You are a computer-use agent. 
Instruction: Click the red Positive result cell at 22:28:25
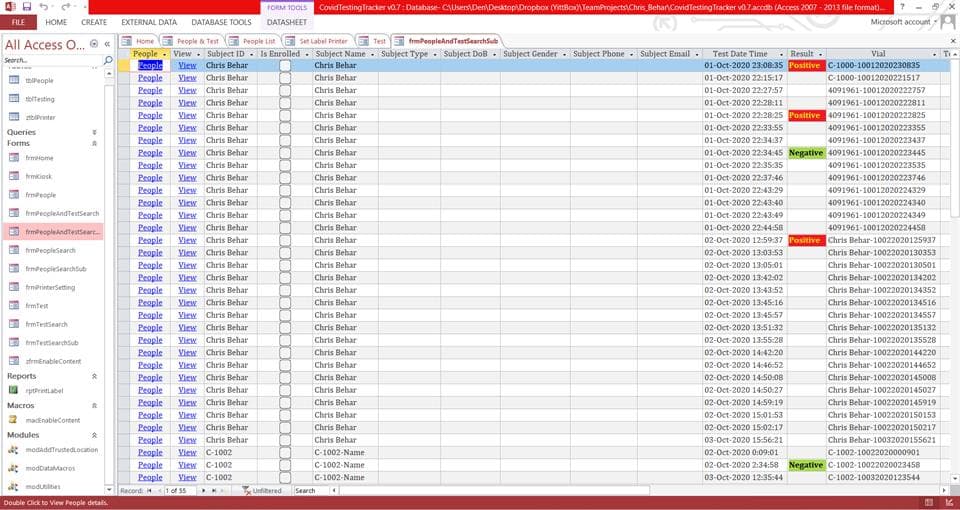807,115
